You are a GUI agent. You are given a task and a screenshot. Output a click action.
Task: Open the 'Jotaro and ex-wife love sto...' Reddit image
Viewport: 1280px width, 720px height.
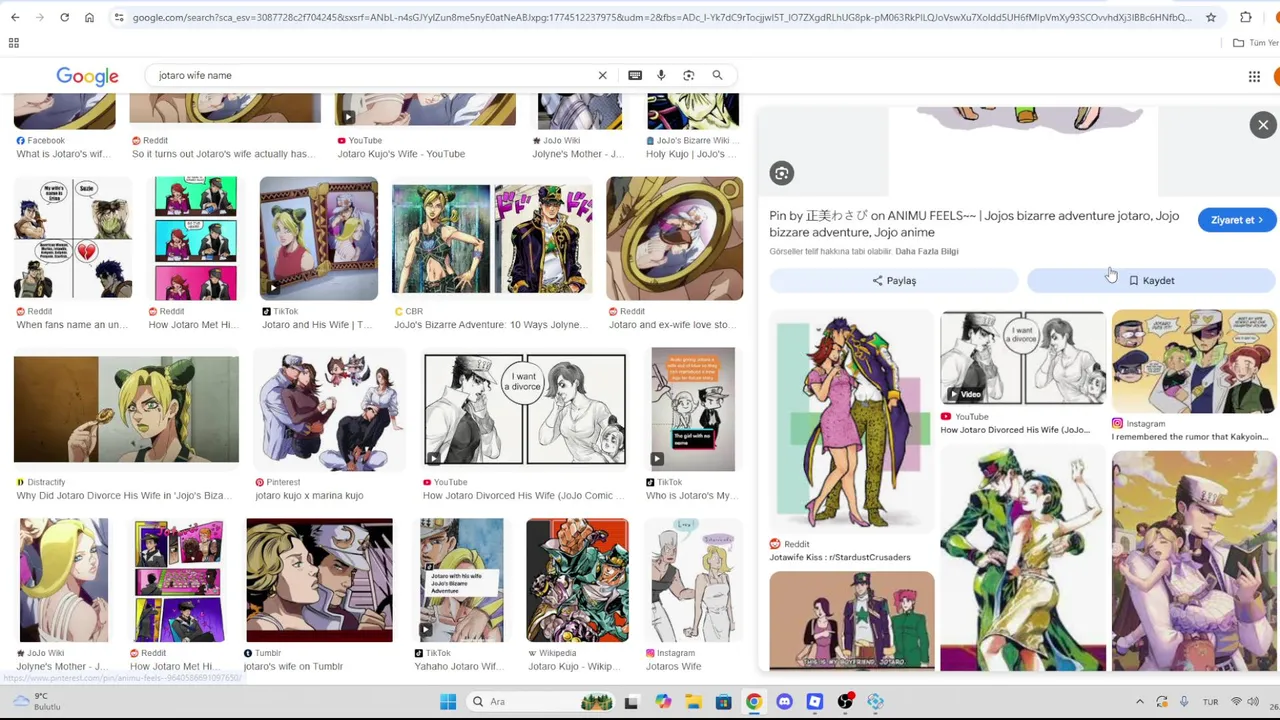pyautogui.click(x=675, y=238)
